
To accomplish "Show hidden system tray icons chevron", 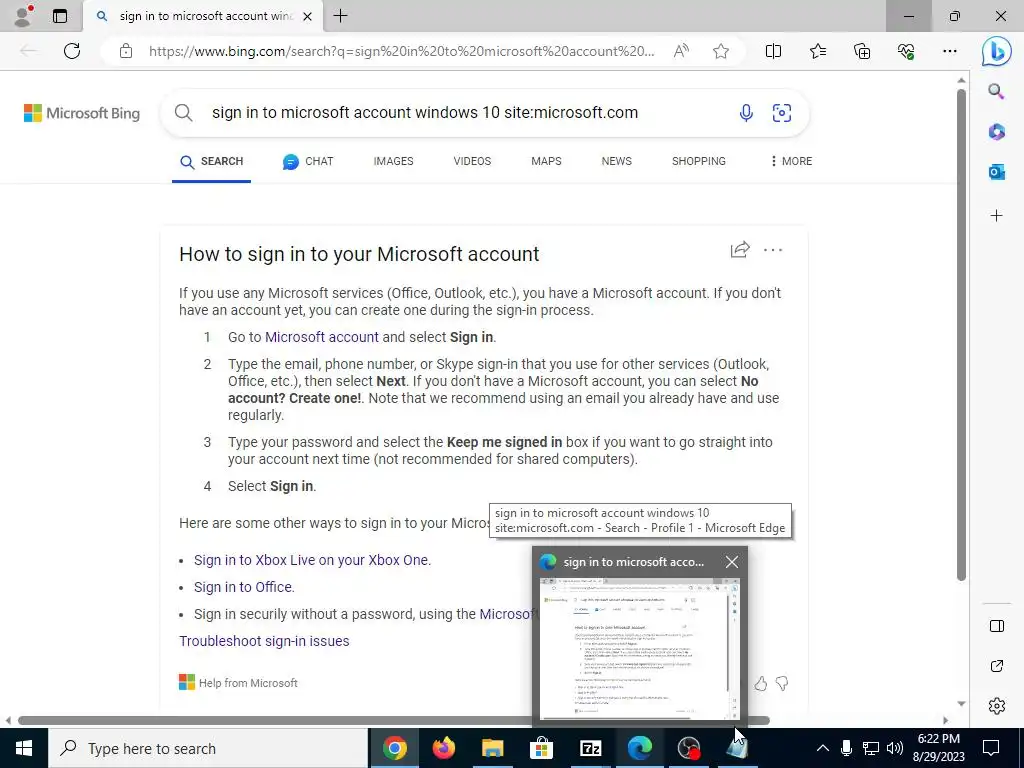I will click(x=823, y=748).
